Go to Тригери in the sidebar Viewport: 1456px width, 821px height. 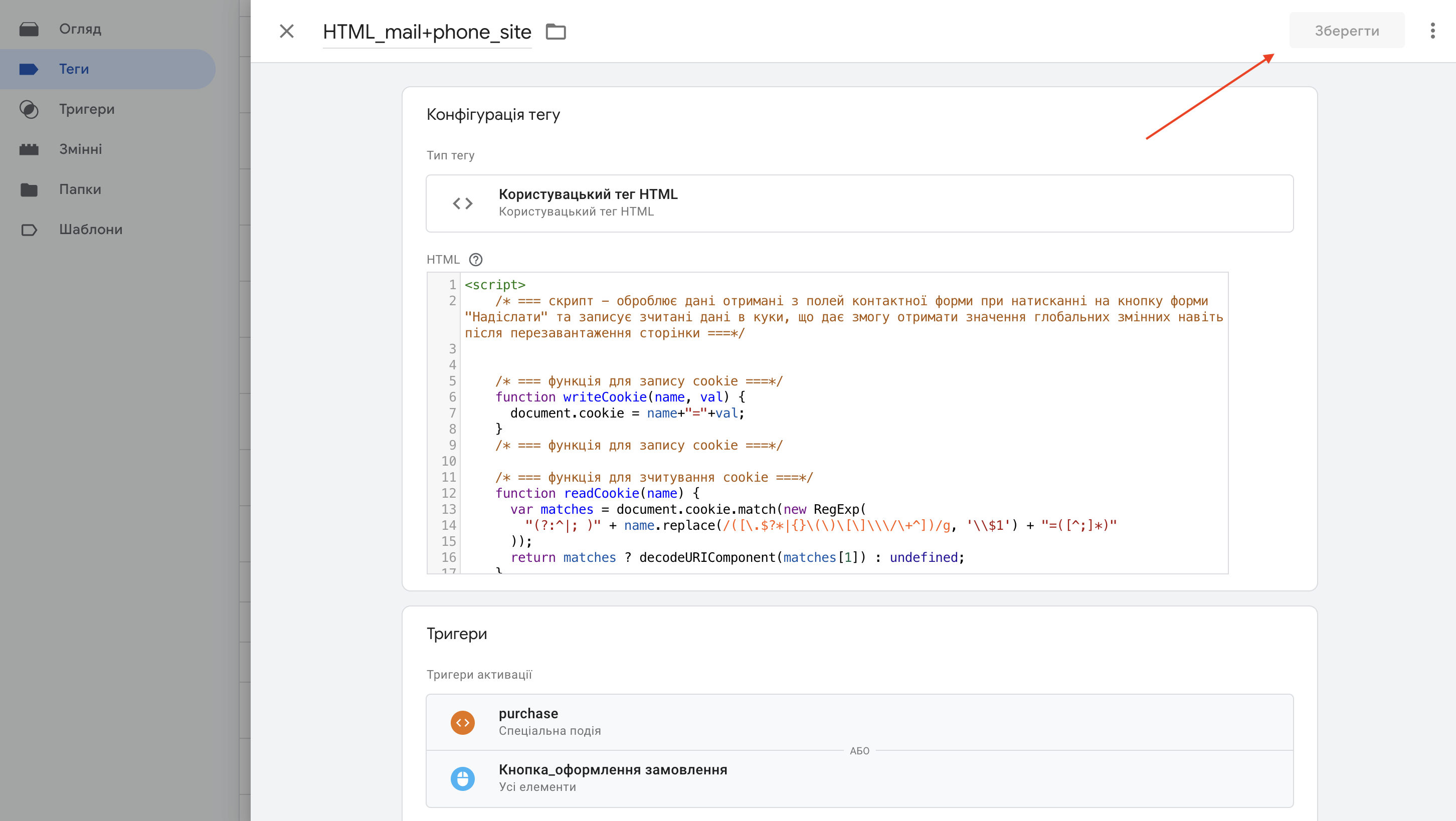click(x=86, y=109)
